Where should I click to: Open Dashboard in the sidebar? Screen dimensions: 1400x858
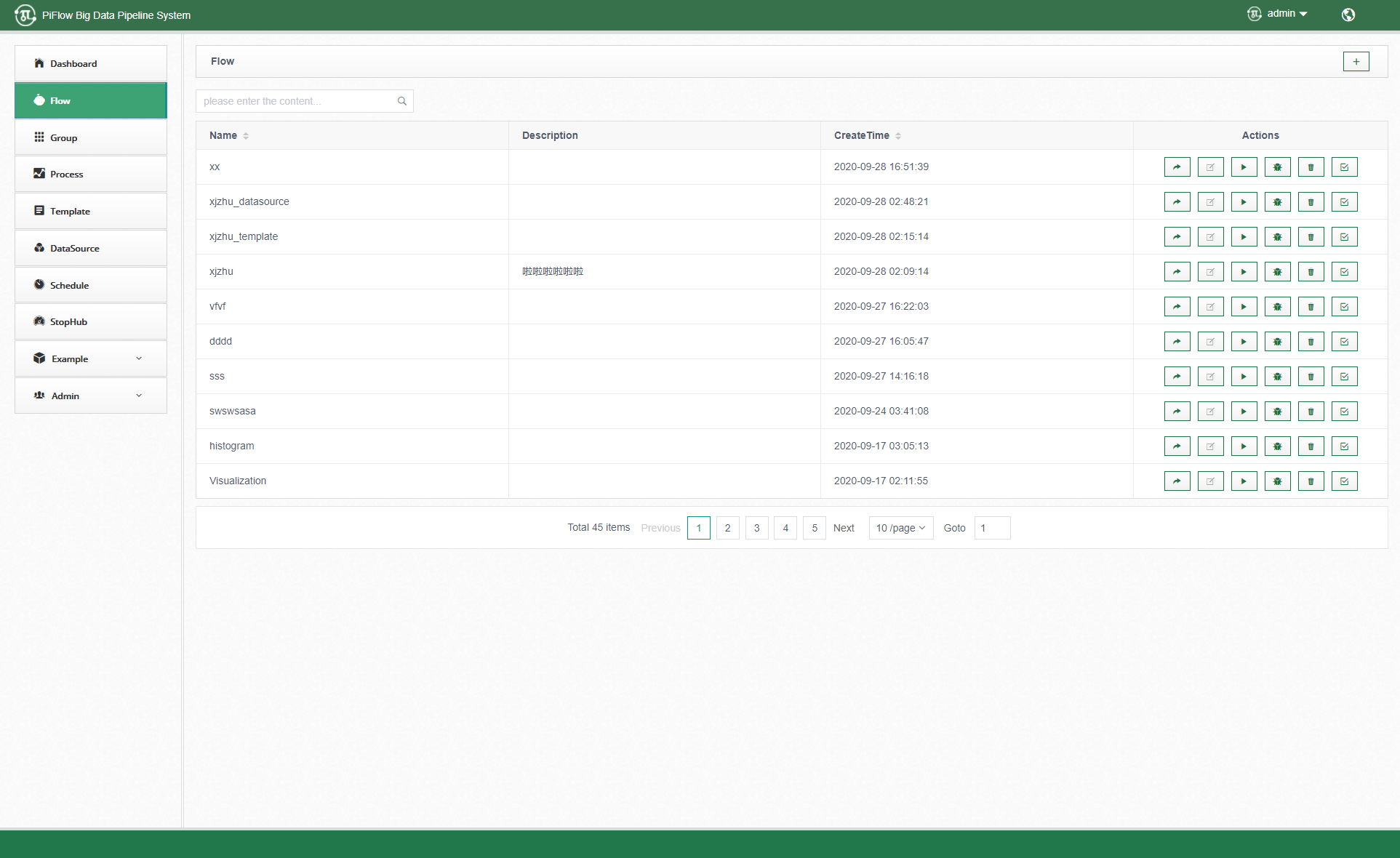pyautogui.click(x=91, y=63)
